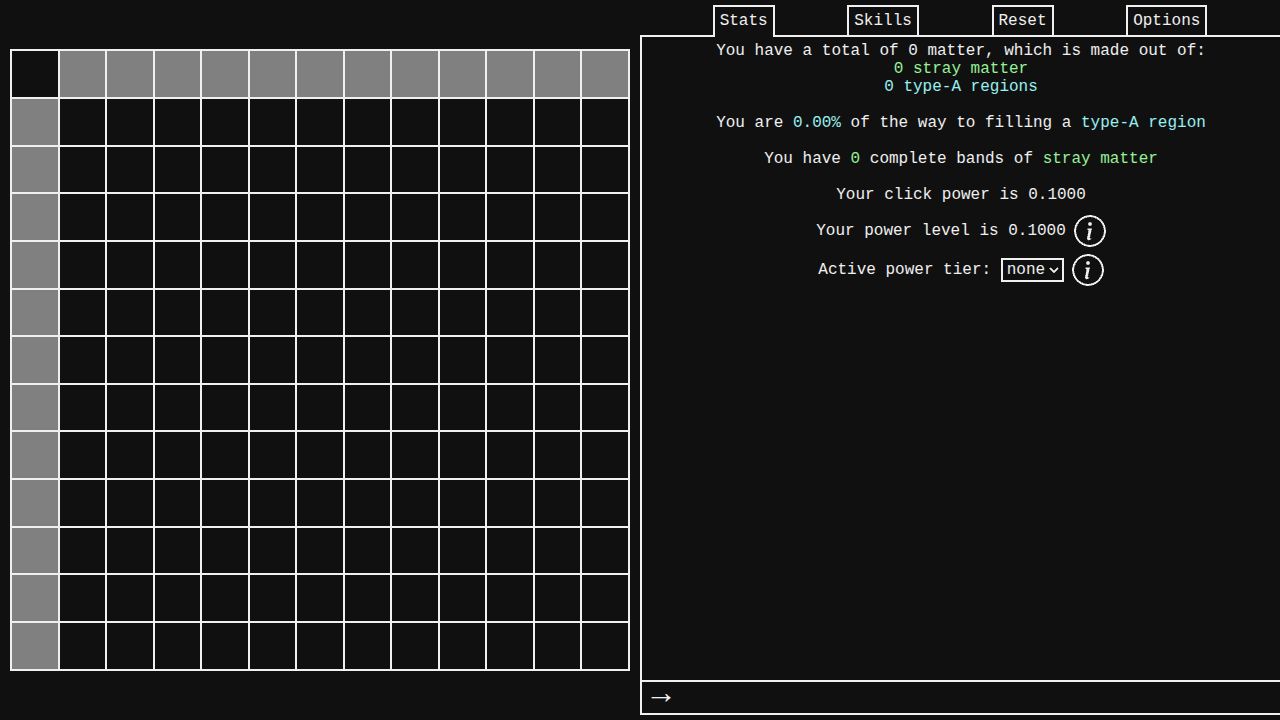Open the Skills tab
The height and width of the screenshot is (720, 1280).
coord(883,20)
